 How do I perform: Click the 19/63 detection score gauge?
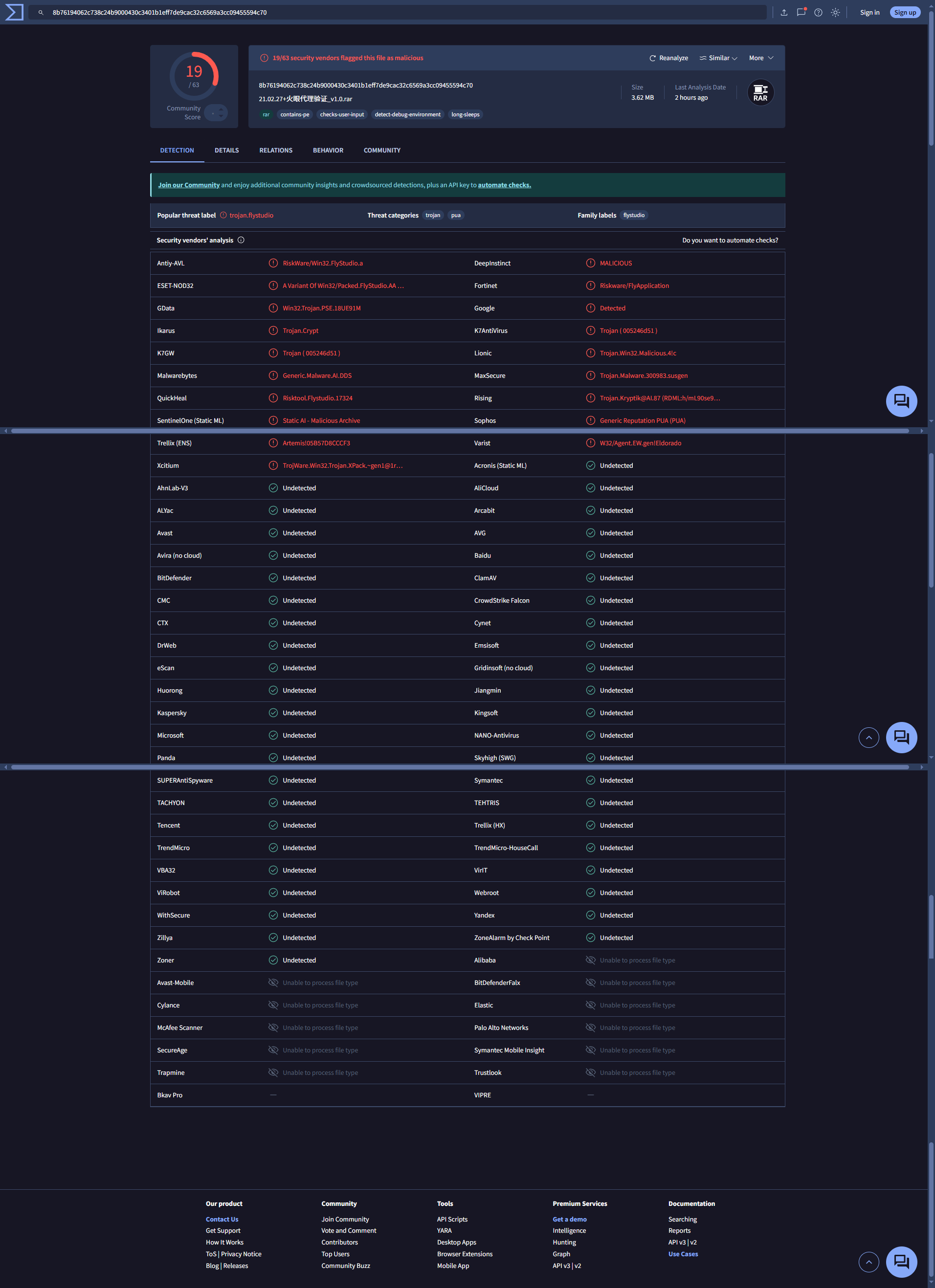pos(194,76)
